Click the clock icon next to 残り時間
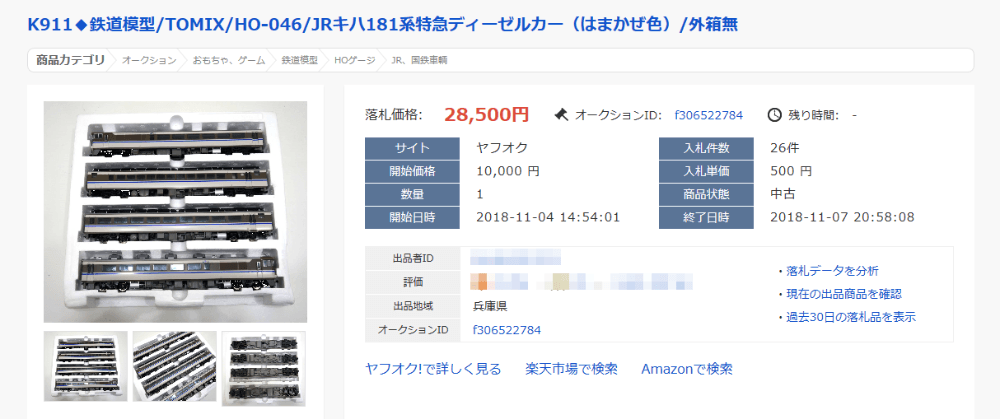The width and height of the screenshot is (1000, 419). 774,114
